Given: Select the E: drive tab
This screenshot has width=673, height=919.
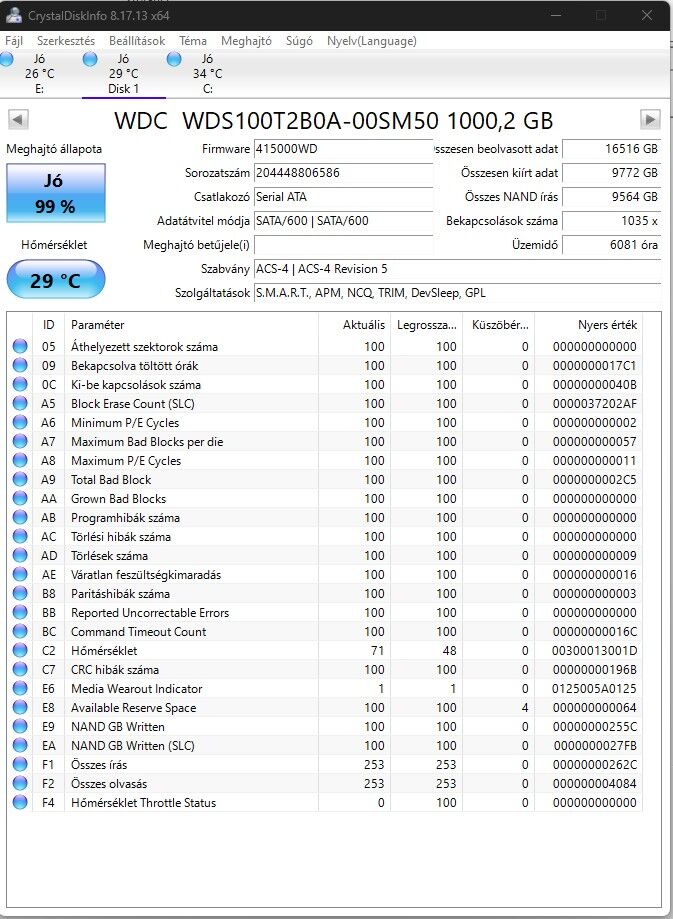Looking at the screenshot, I should tap(39, 74).
